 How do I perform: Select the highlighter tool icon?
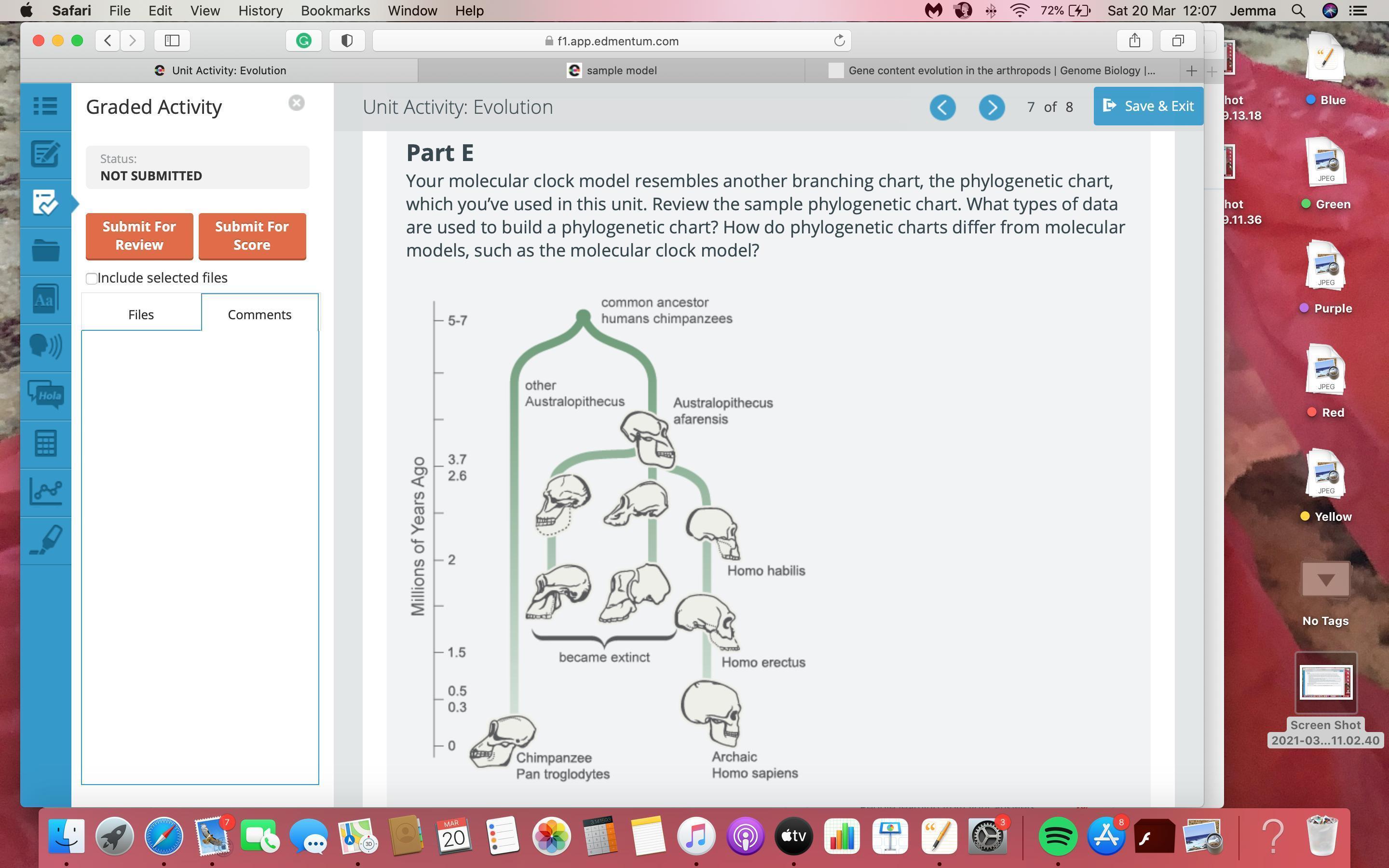pyautogui.click(x=45, y=540)
